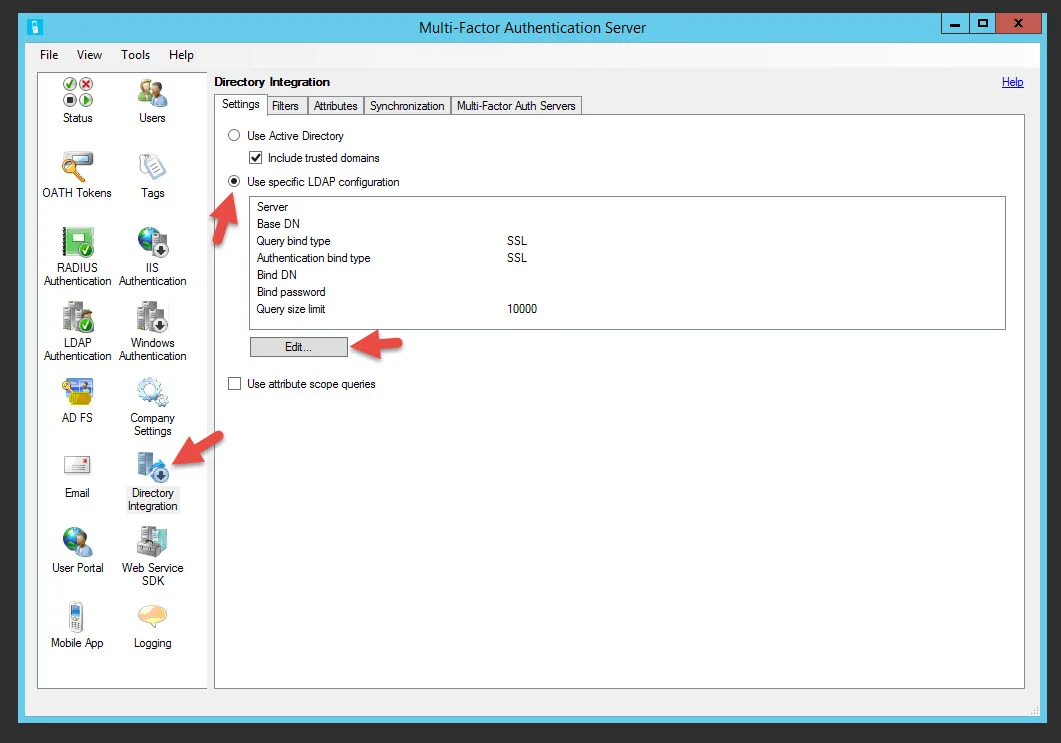This screenshot has width=1061, height=743.
Task: Click the Base DN row
Action: 627,224
